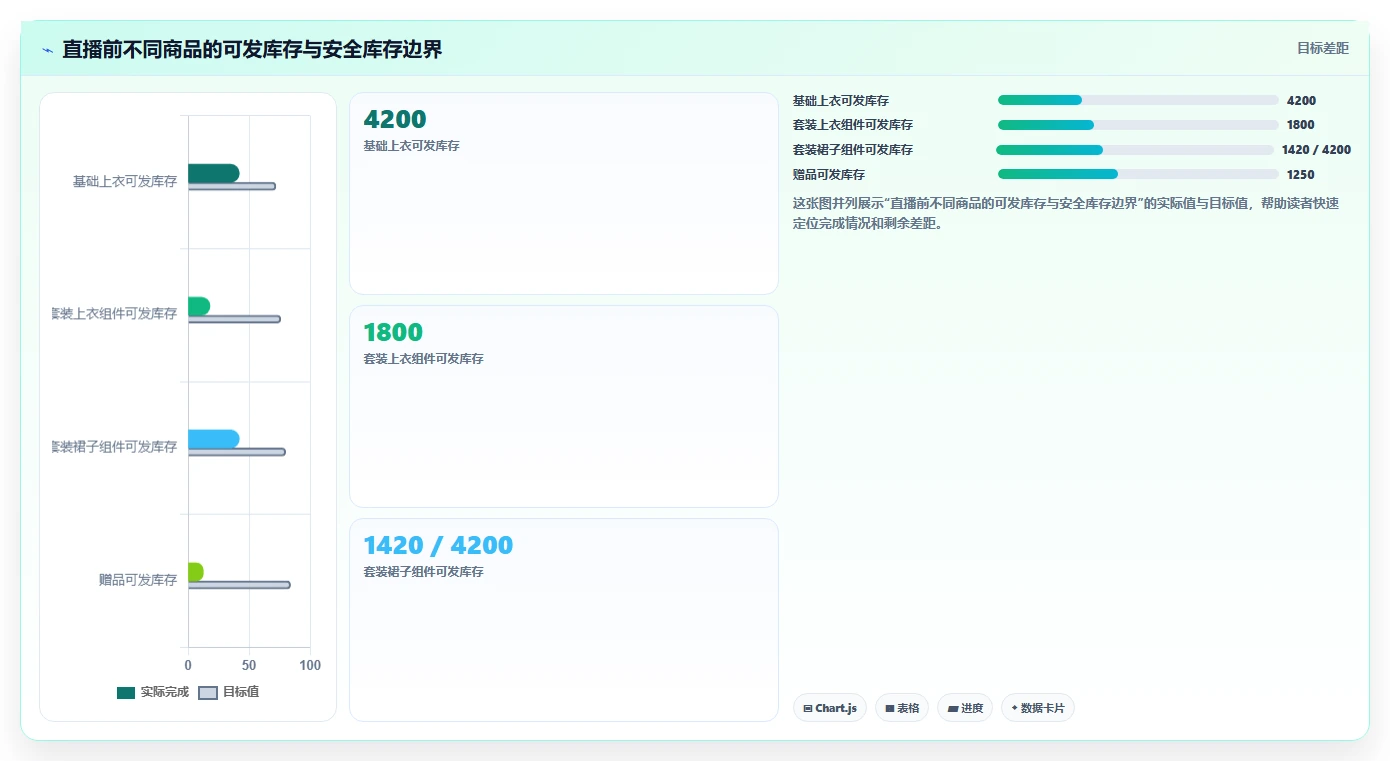Click the 目标差距 label in header
Image resolution: width=1390 pixels, height=761 pixels.
click(x=1322, y=48)
